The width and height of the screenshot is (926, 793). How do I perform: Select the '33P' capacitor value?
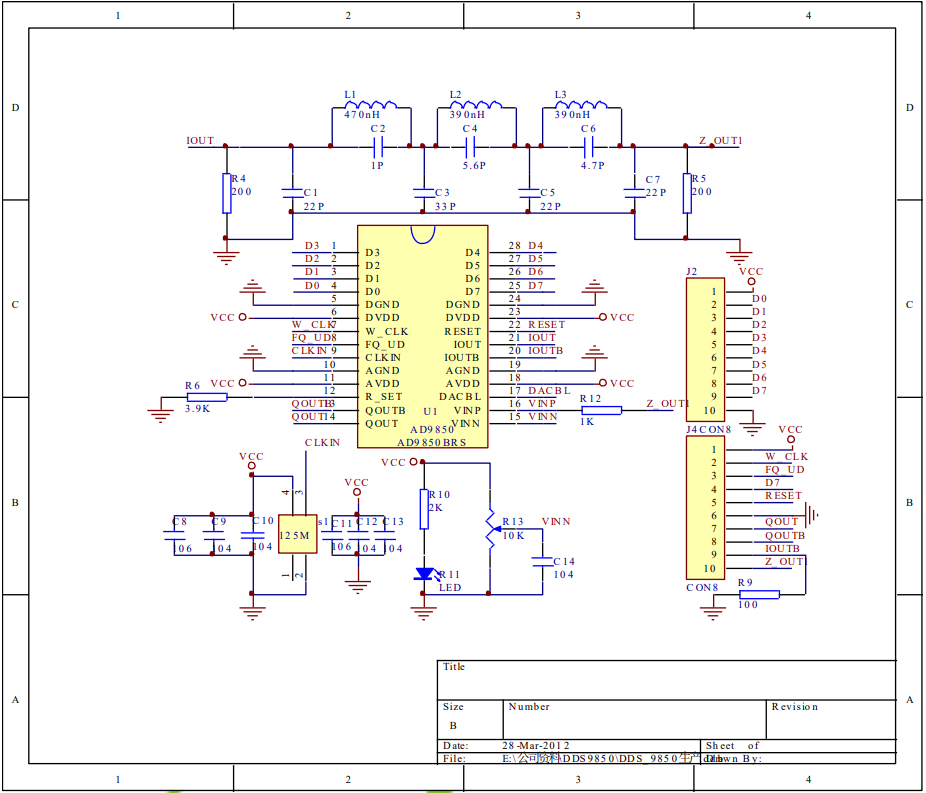pos(445,207)
